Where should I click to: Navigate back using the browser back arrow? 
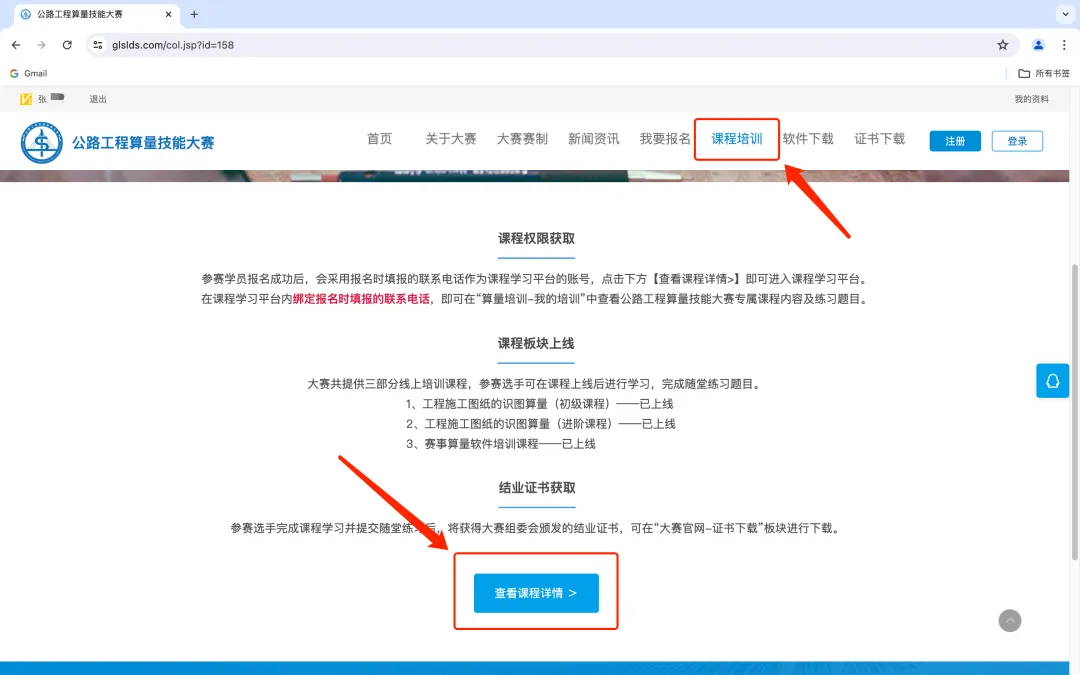[x=15, y=44]
